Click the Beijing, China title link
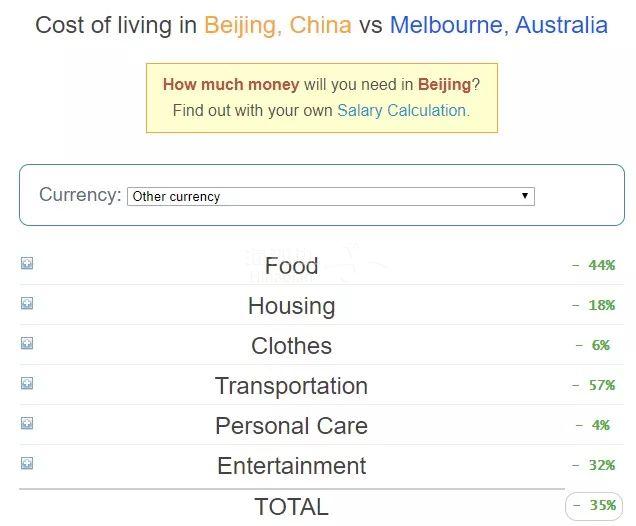Screen dimensions: 636x526 click(x=278, y=25)
